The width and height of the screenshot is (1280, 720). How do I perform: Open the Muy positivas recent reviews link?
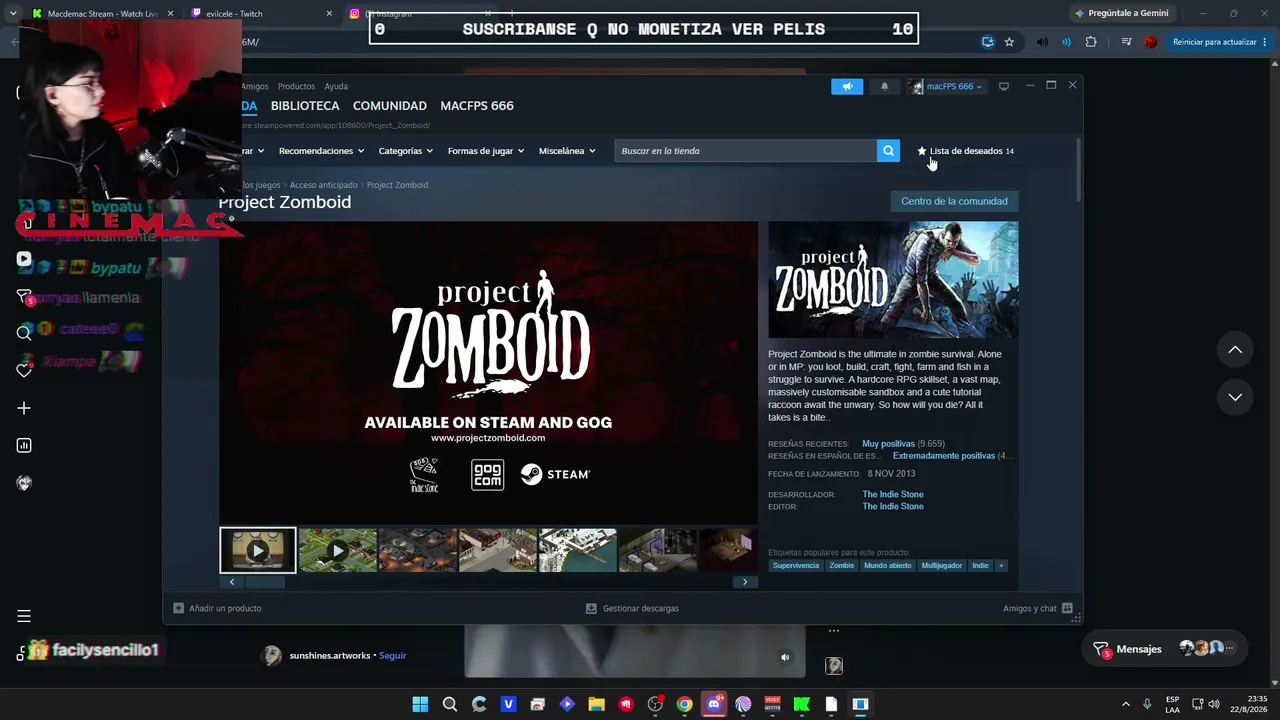pyautogui.click(x=889, y=444)
